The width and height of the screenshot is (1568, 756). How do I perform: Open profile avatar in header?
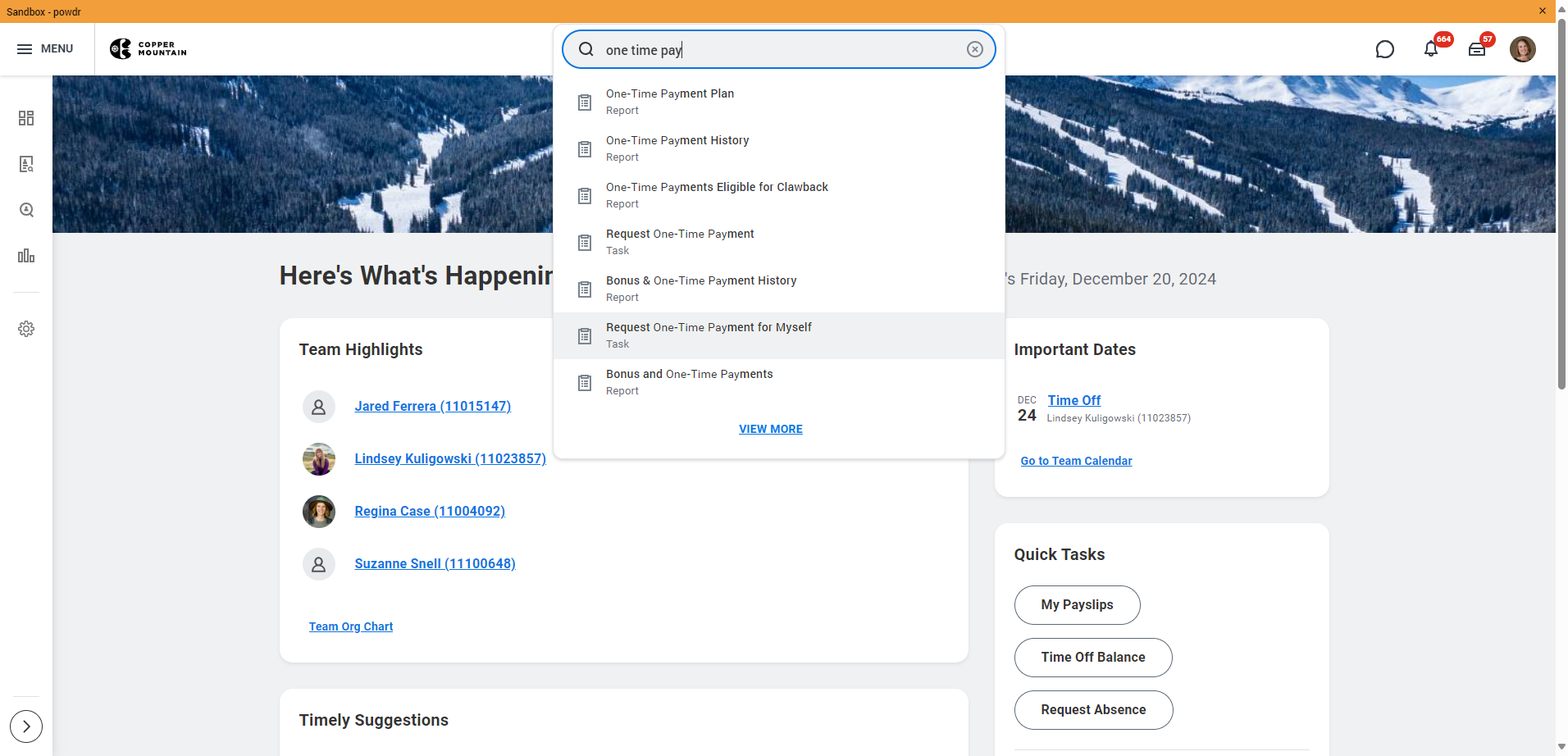(1523, 49)
